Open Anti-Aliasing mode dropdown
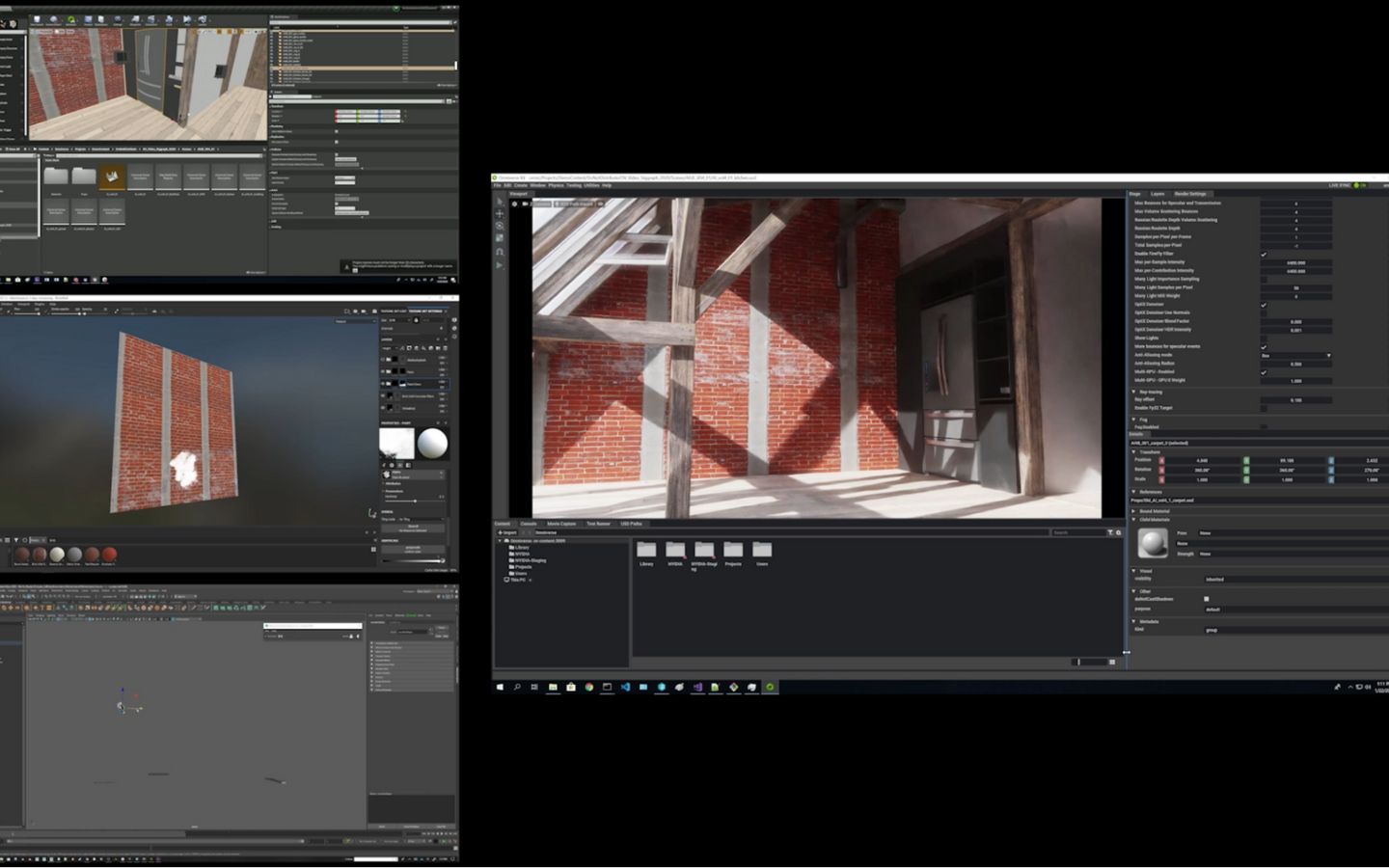This screenshot has height=868, width=1389. pyautogui.click(x=1295, y=355)
